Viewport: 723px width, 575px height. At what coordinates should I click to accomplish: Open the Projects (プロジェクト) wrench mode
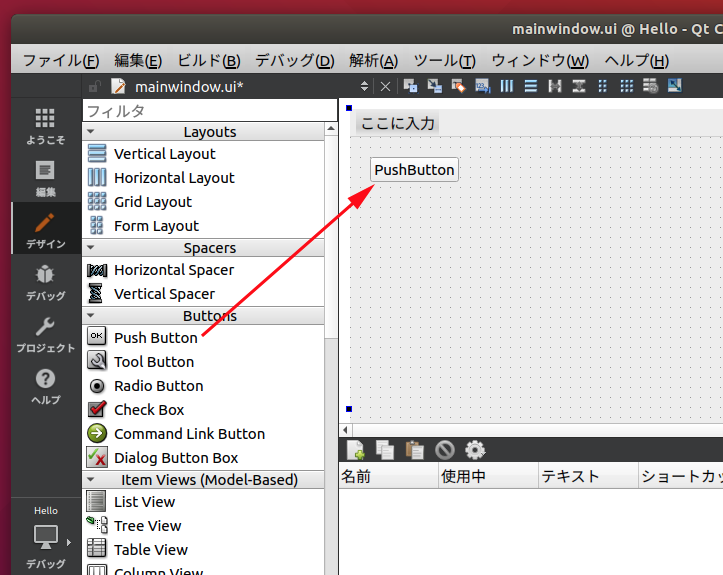45,333
